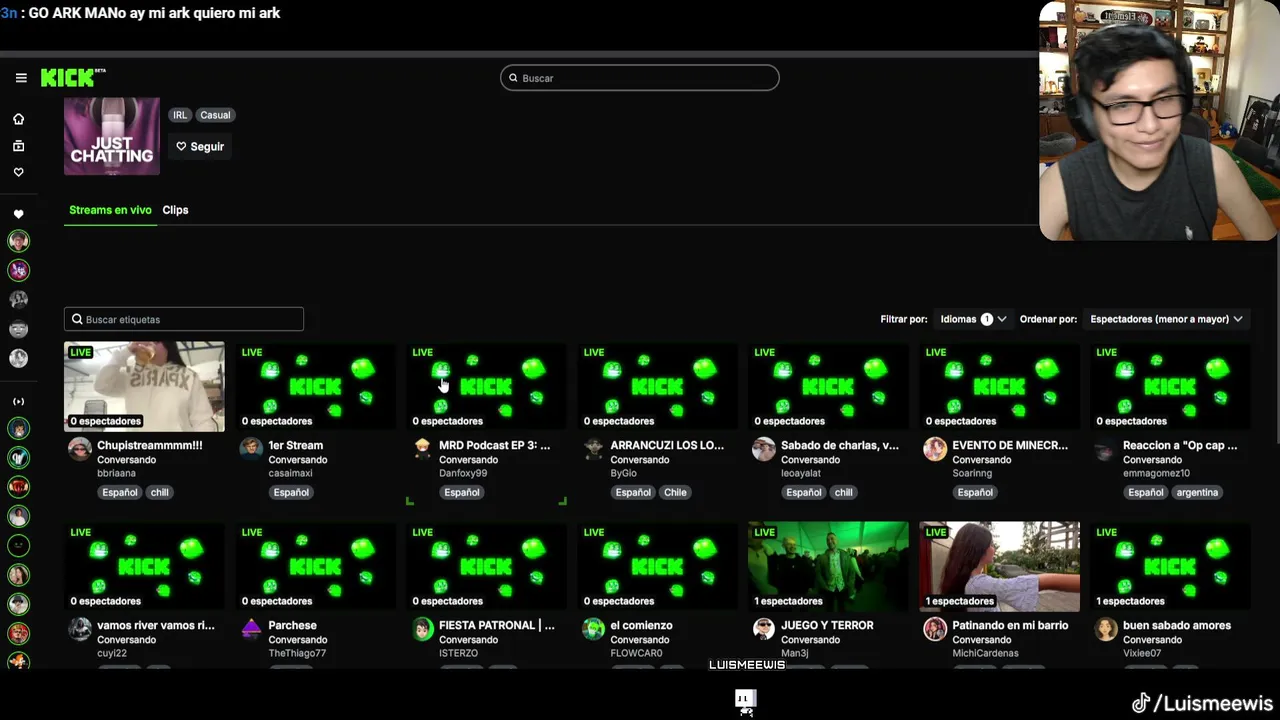Open FIESTA PATRONAL stream title
The image size is (1280, 720).
pos(497,625)
